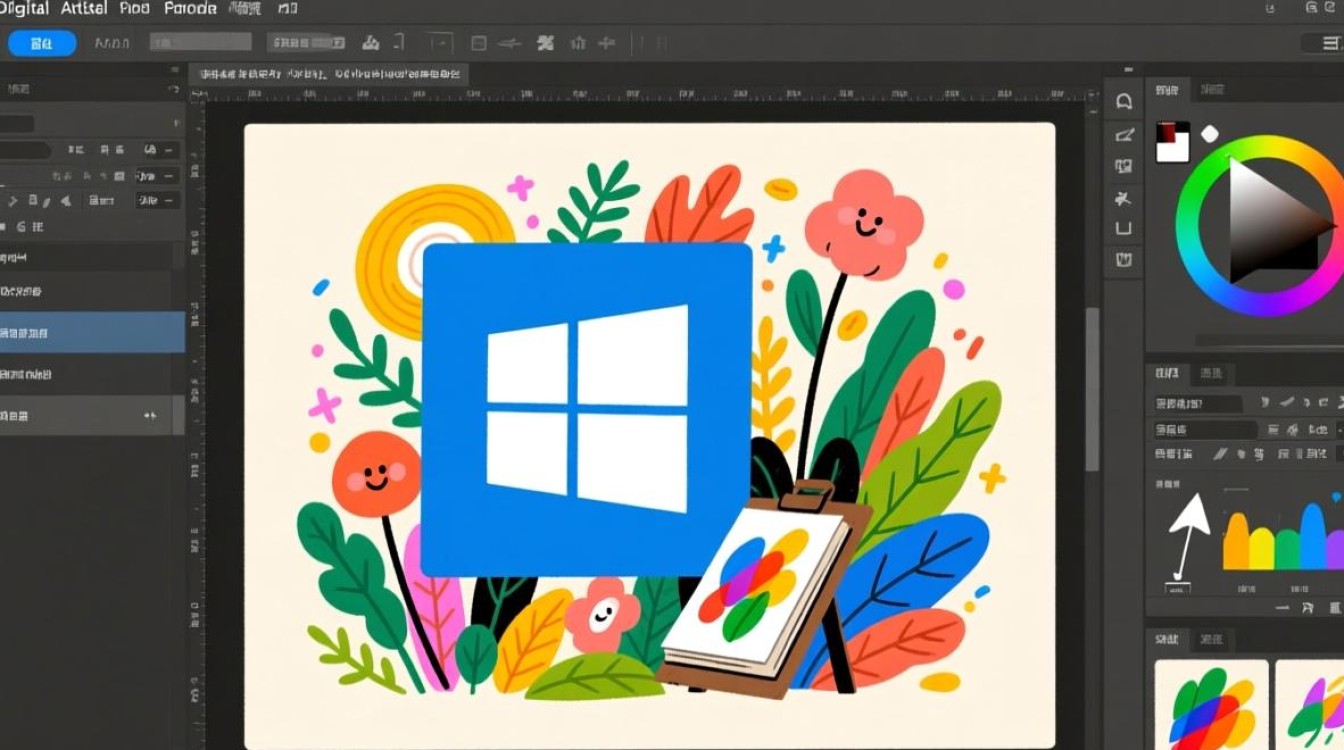Grab the hand pan tool

(1123, 259)
